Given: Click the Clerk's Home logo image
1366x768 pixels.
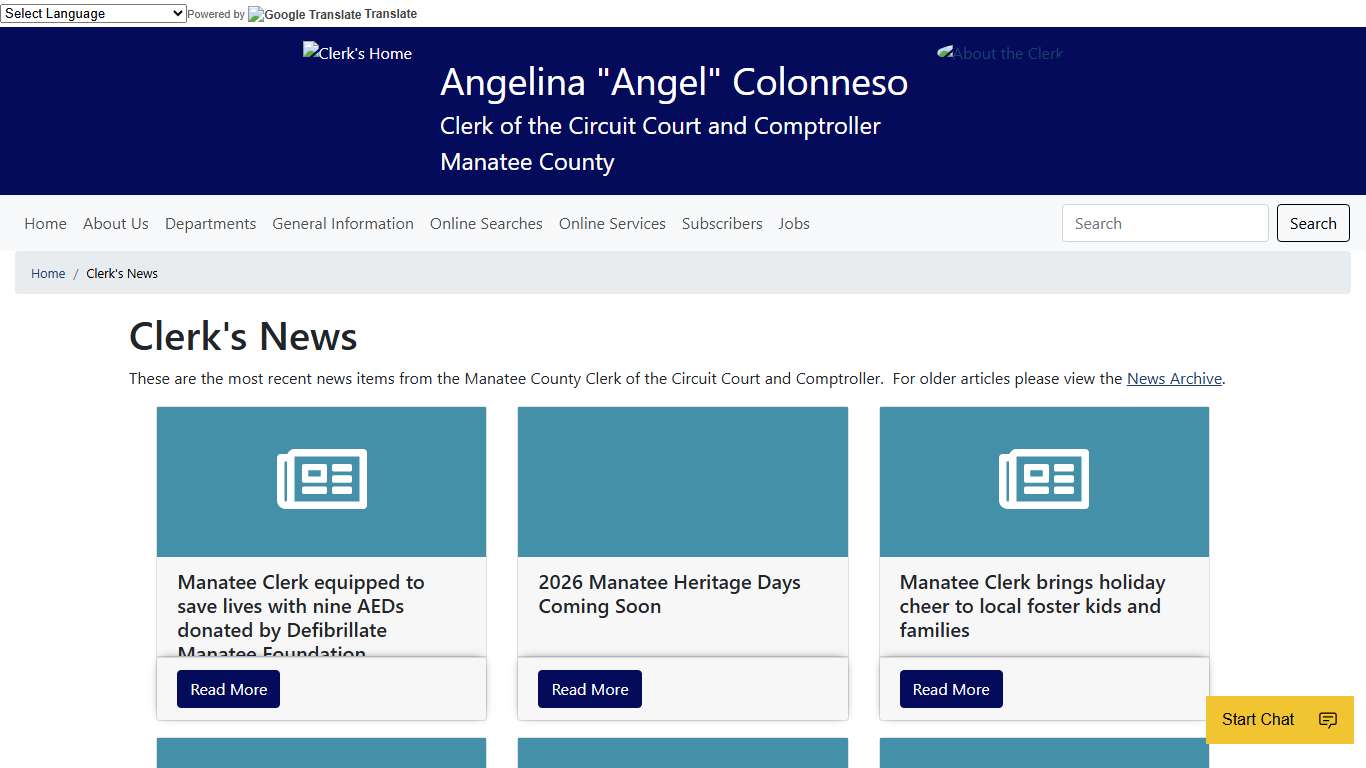Looking at the screenshot, I should [357, 53].
